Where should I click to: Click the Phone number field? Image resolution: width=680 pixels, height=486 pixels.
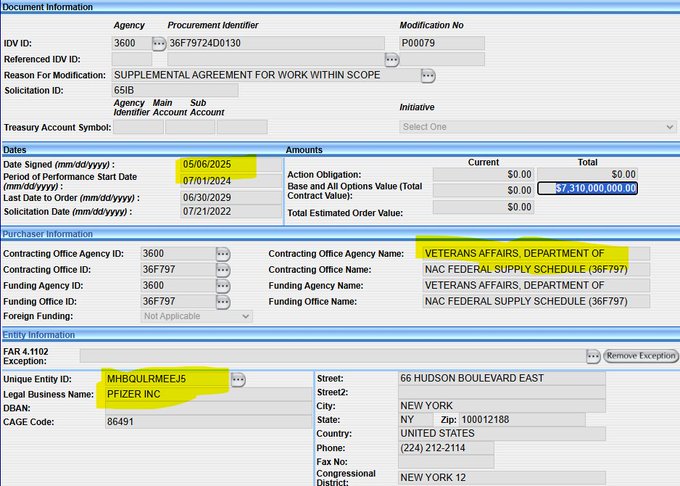tap(445, 446)
